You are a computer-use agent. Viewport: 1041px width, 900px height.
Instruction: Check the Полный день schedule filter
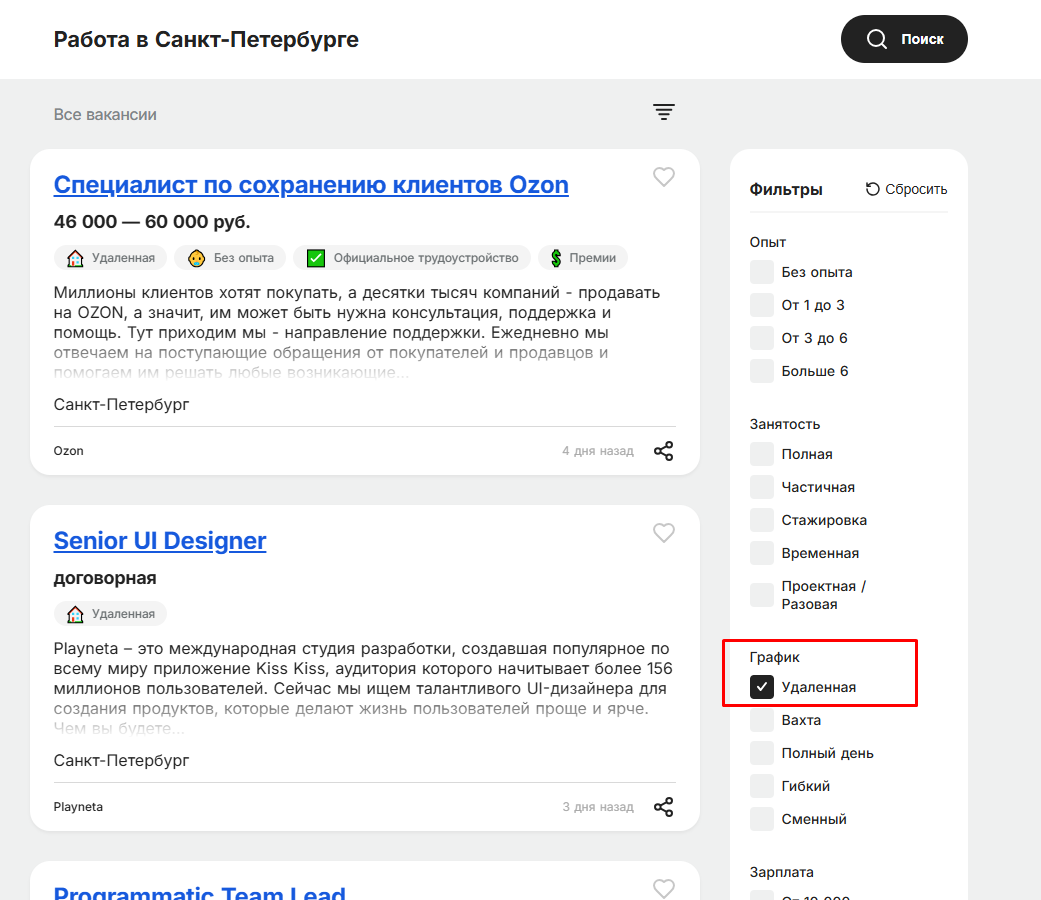pos(761,753)
